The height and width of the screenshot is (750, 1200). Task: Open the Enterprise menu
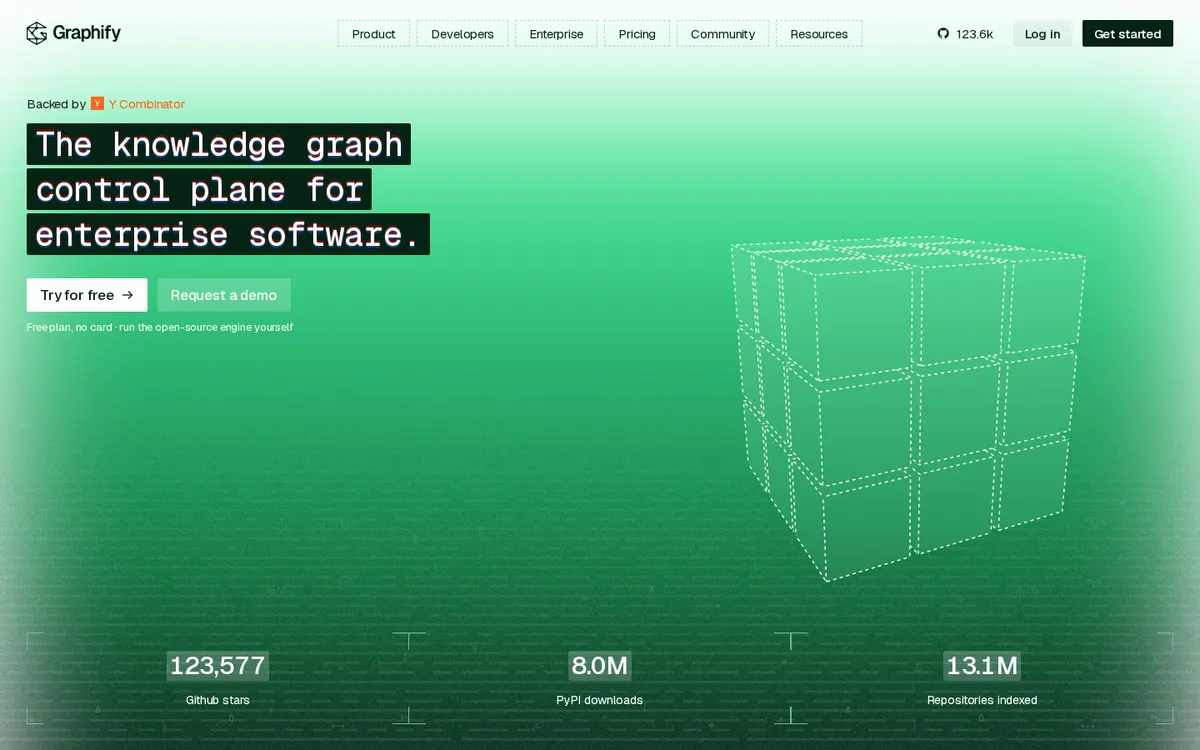coord(556,34)
